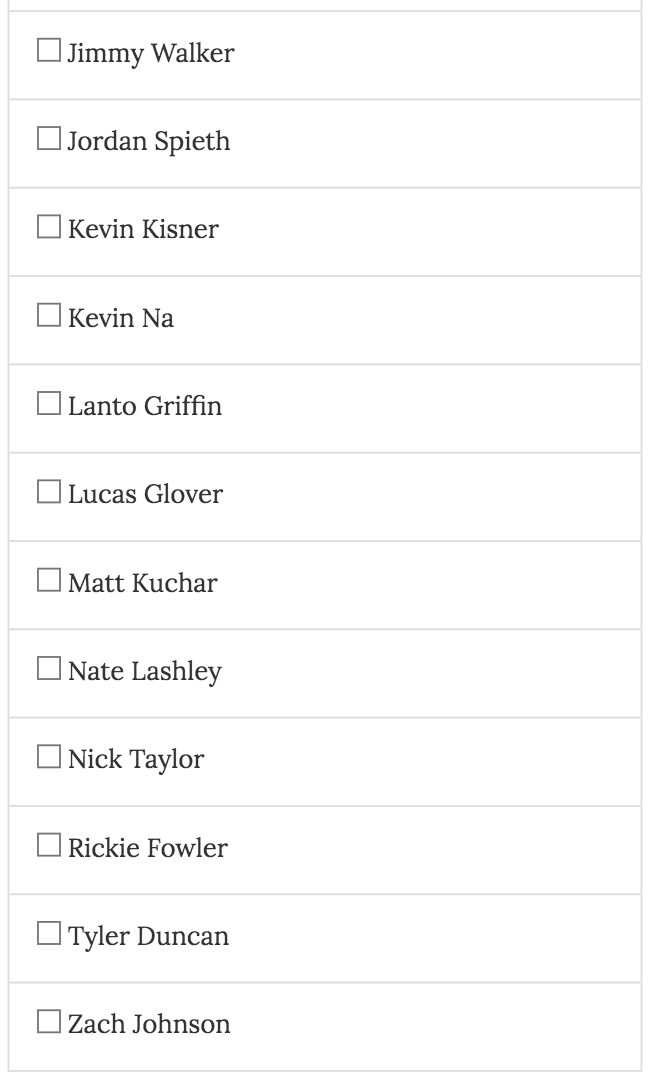Check the Zach Johnson checkbox
This screenshot has width=648, height=1080.
tap(49, 1022)
